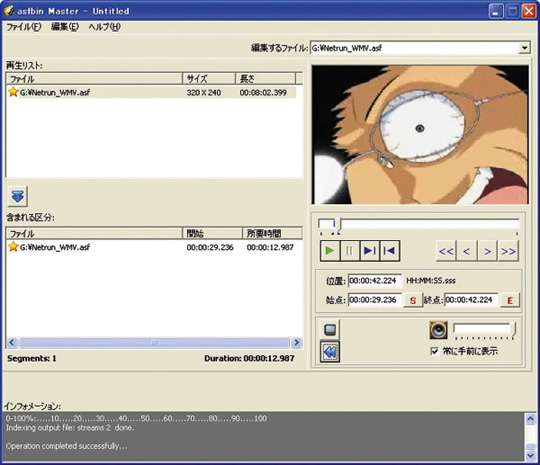Click the monitor preview toggle icon

[330, 329]
